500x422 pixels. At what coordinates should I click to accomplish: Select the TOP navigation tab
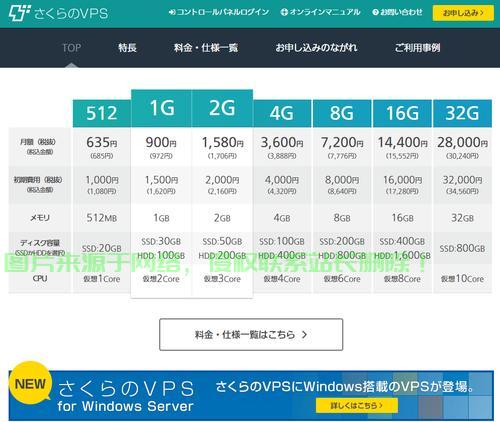72,48
